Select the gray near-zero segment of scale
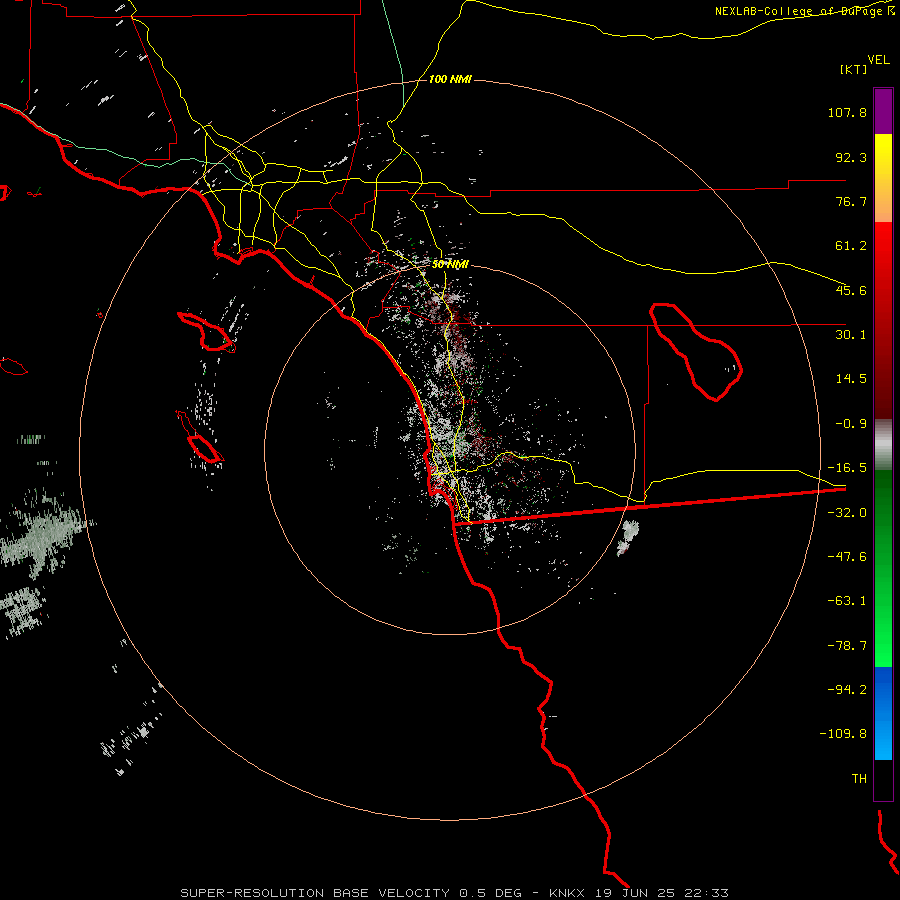This screenshot has height=900, width=900. 883,444
